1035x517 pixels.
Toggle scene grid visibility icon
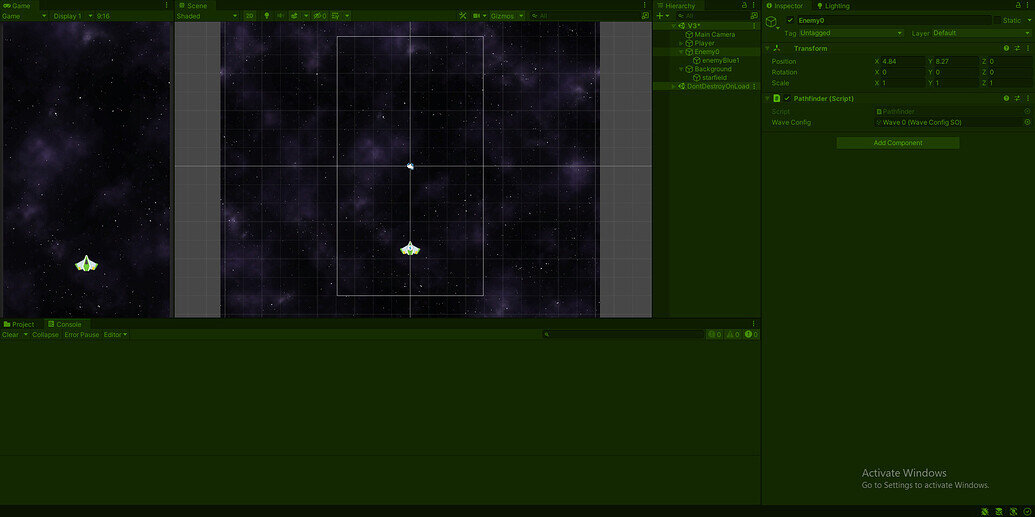[336, 16]
